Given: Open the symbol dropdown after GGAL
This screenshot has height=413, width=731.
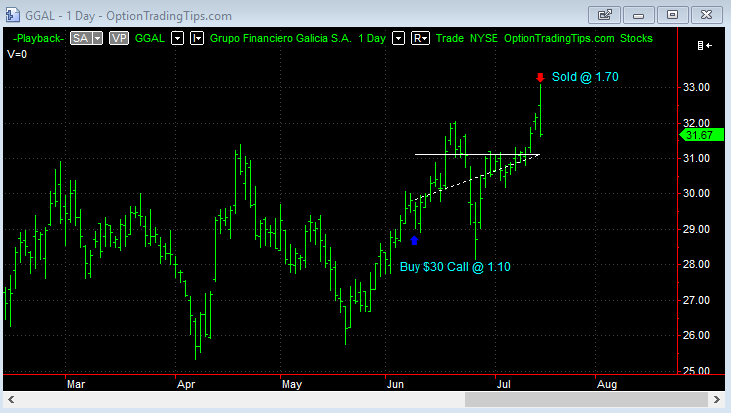Looking at the screenshot, I should tap(177, 38).
